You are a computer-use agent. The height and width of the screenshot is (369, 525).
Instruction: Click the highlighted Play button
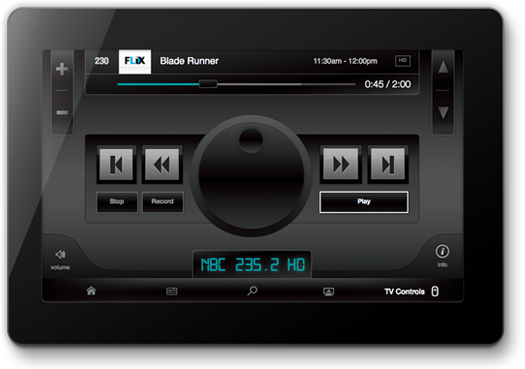364,202
